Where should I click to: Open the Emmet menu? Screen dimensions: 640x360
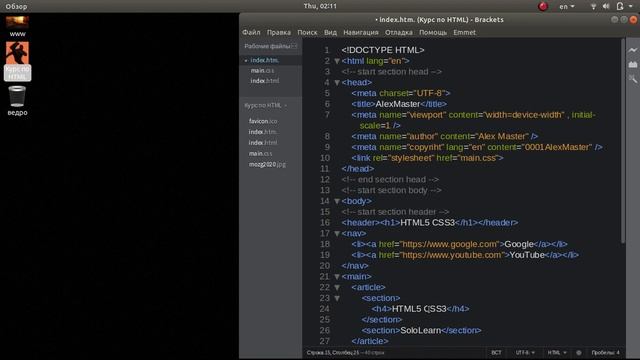click(x=464, y=32)
